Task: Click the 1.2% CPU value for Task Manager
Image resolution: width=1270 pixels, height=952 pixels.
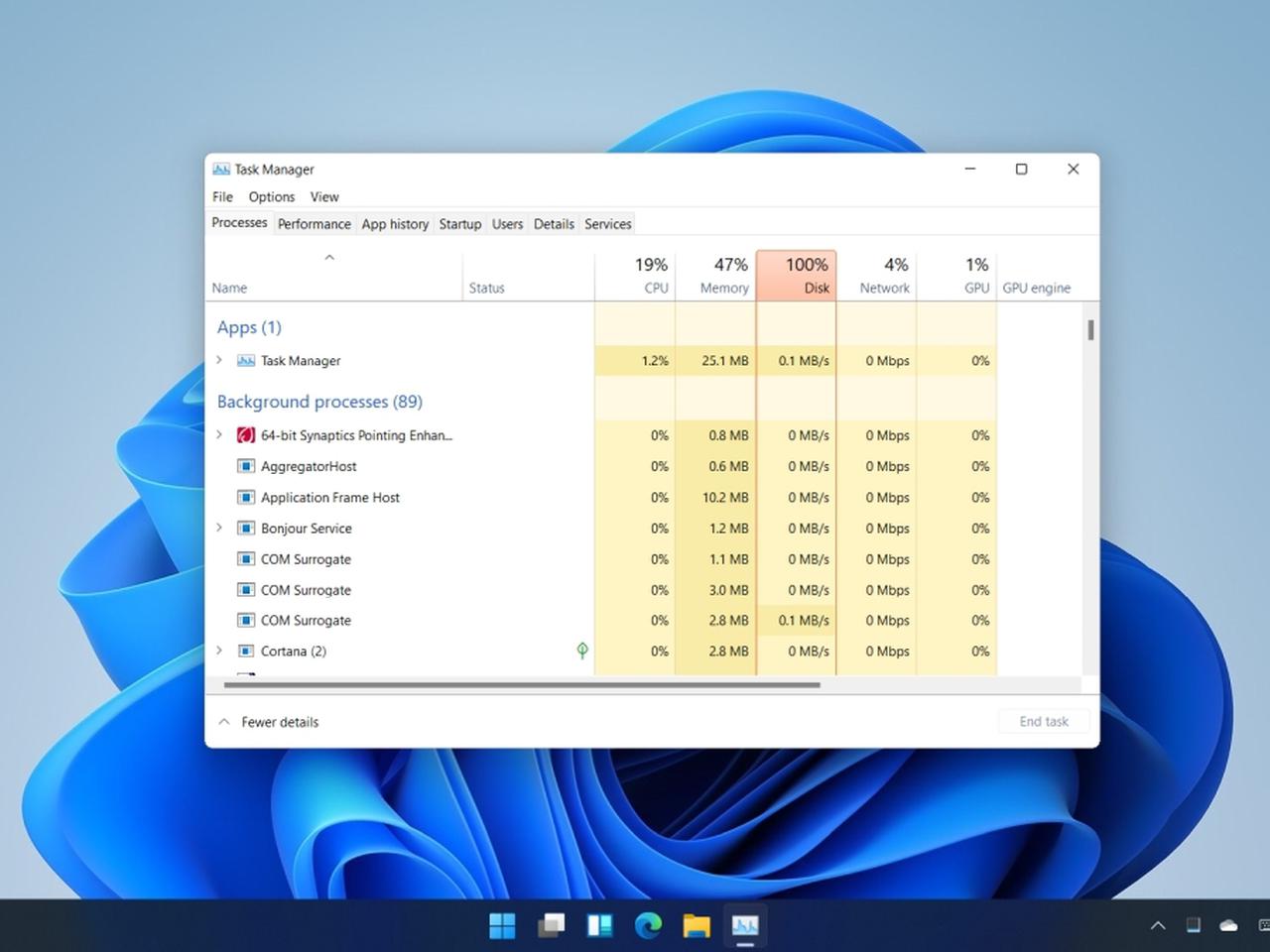Action: pos(655,360)
